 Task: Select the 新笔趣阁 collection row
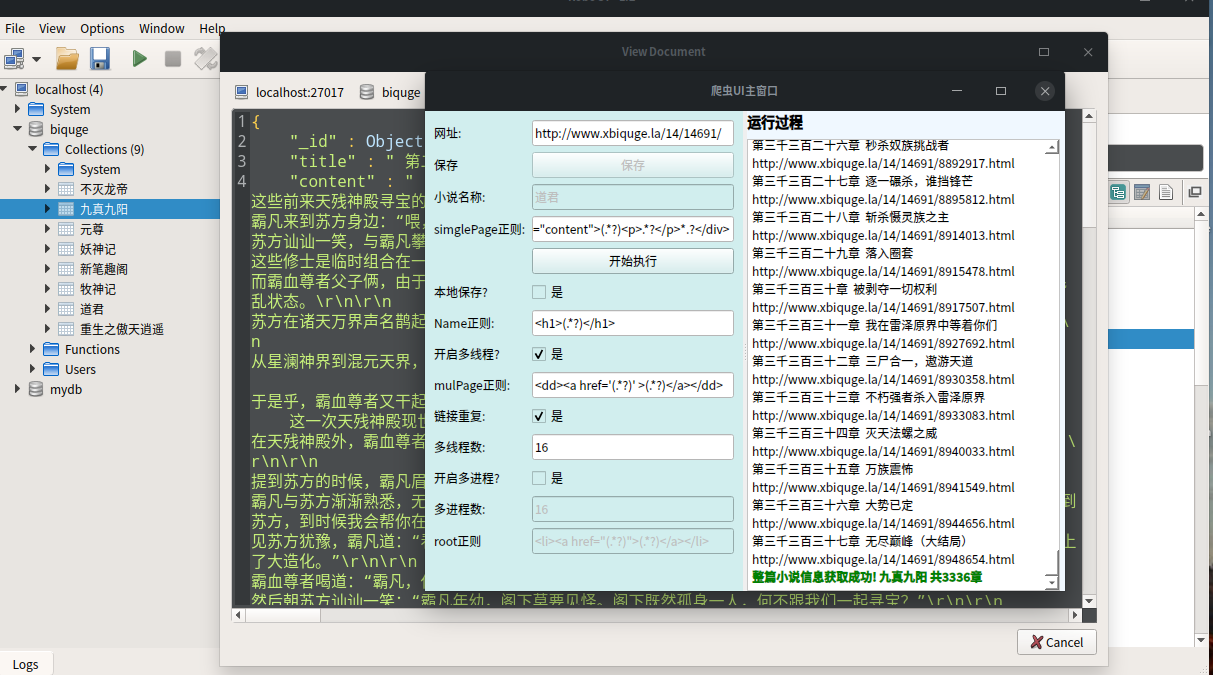pos(110,269)
